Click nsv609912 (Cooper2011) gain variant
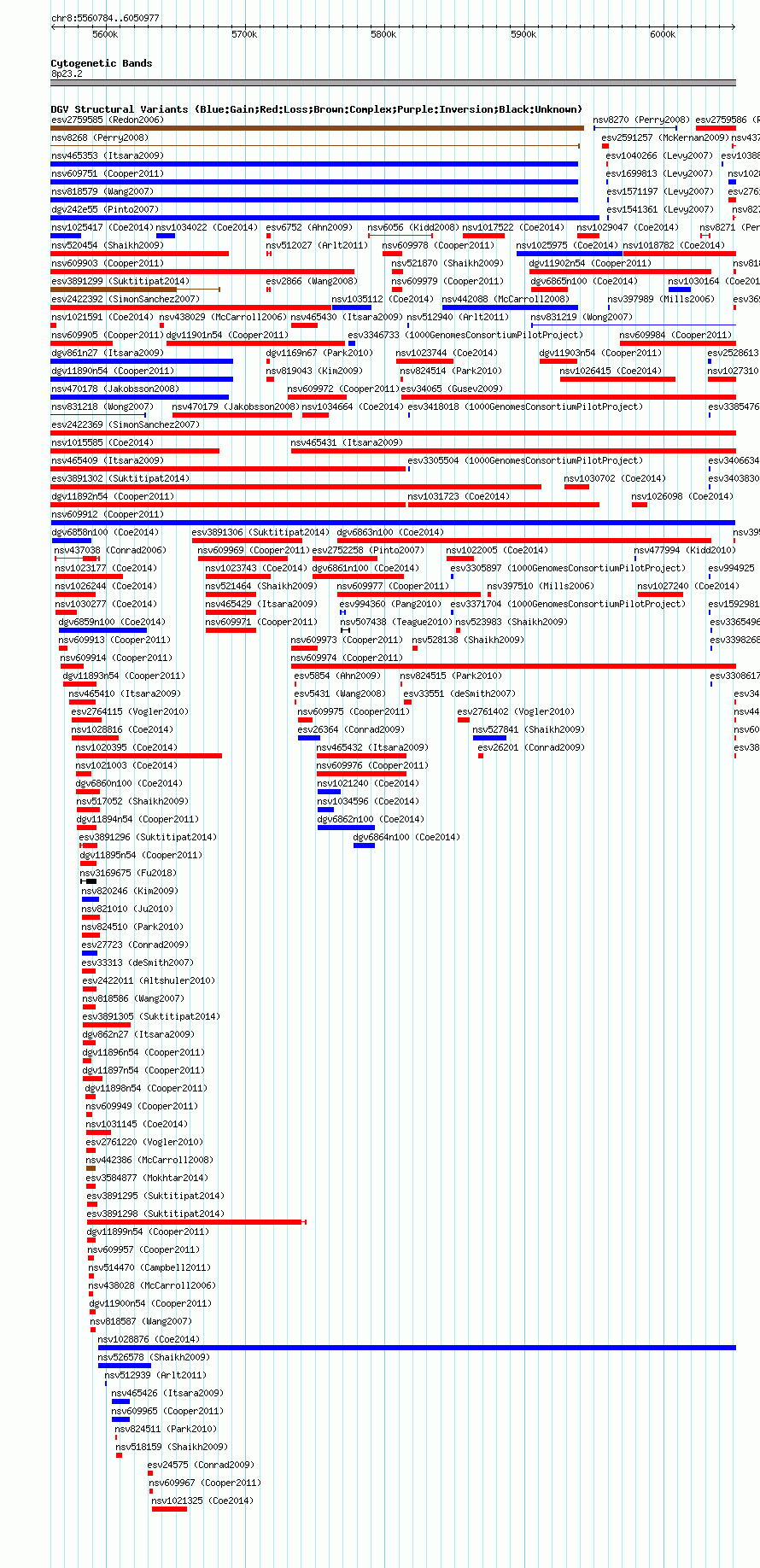Viewport: 760px width, 1568px height. coord(393,523)
